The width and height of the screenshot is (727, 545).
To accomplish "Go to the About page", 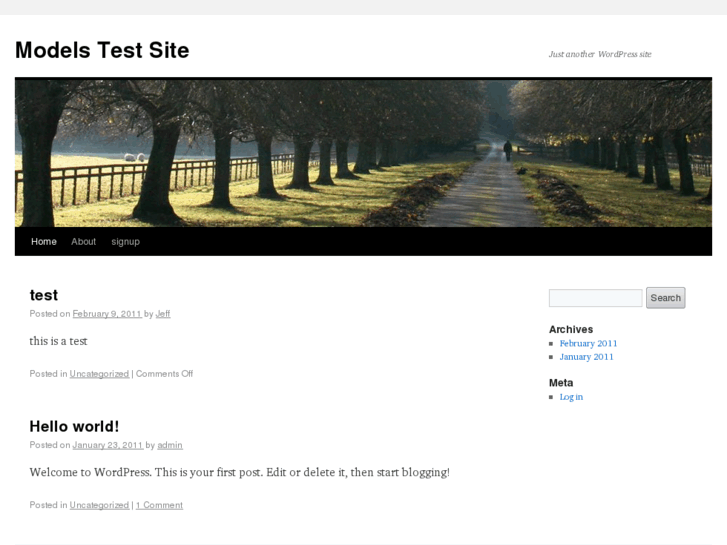I will [x=83, y=242].
